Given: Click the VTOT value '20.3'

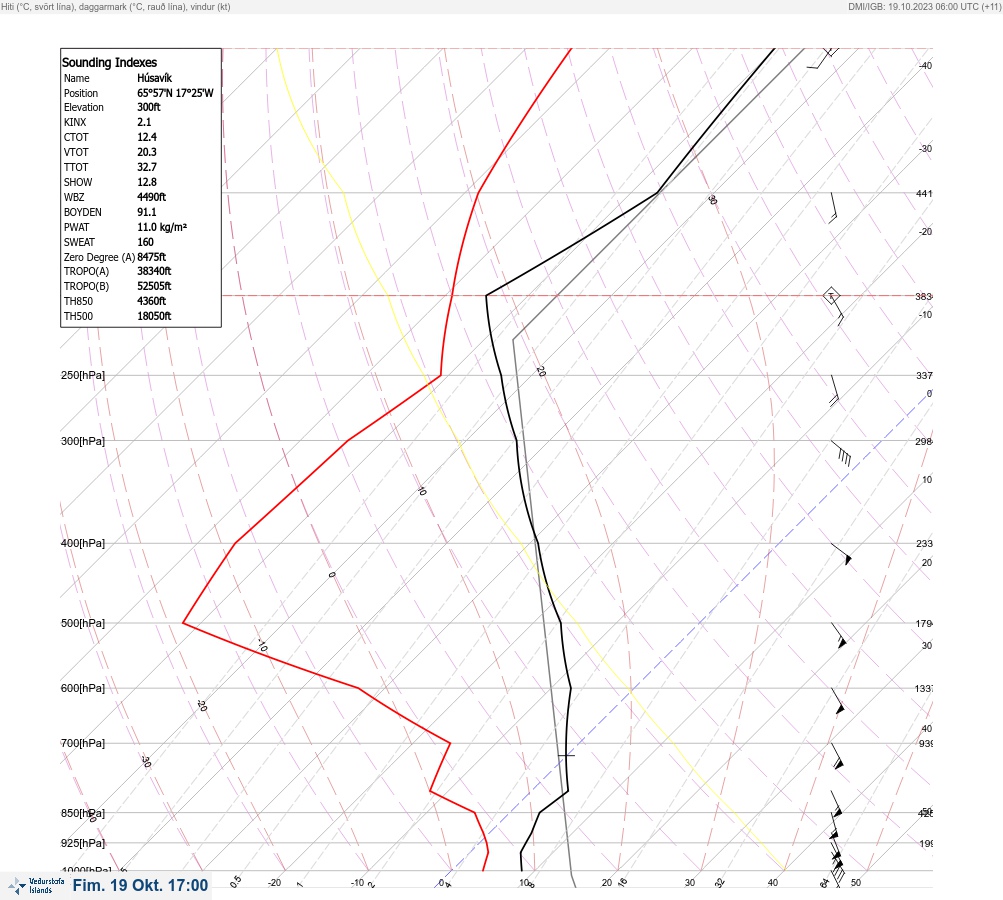Looking at the screenshot, I should [x=146, y=152].
